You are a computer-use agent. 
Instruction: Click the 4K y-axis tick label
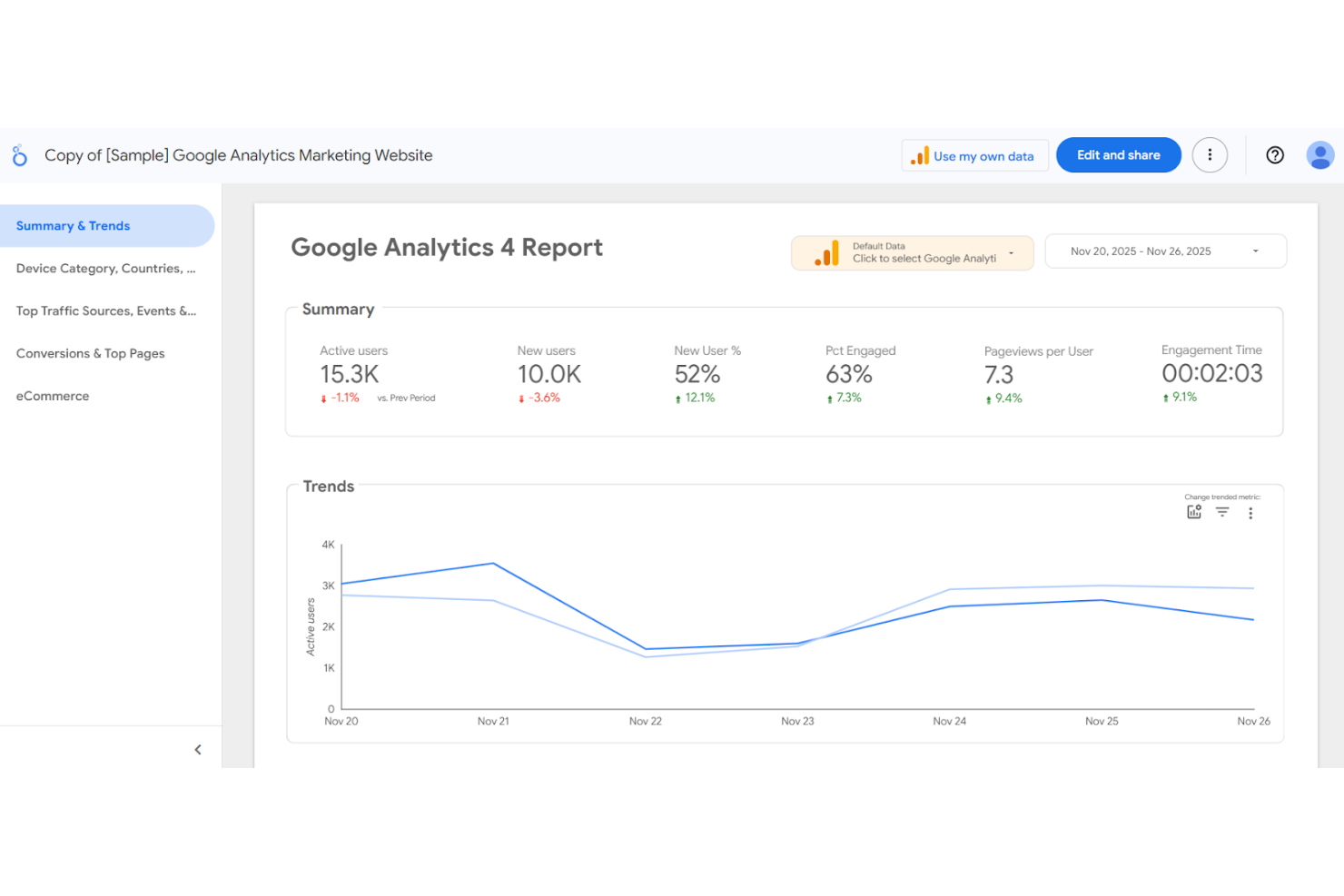328,545
